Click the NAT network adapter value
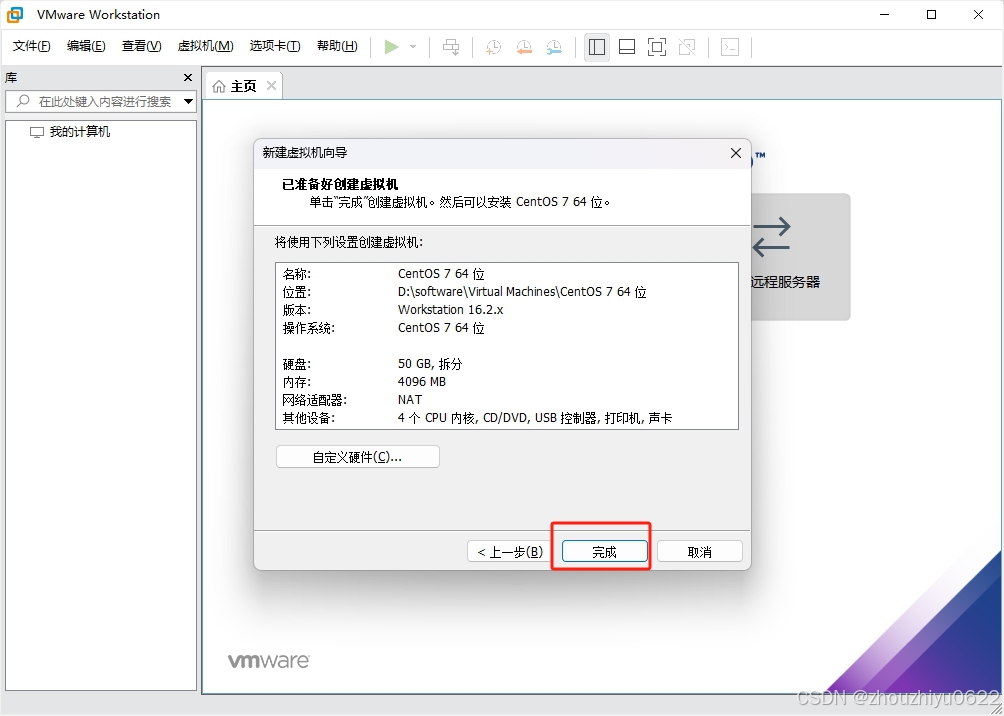This screenshot has height=716, width=1004. (x=410, y=400)
